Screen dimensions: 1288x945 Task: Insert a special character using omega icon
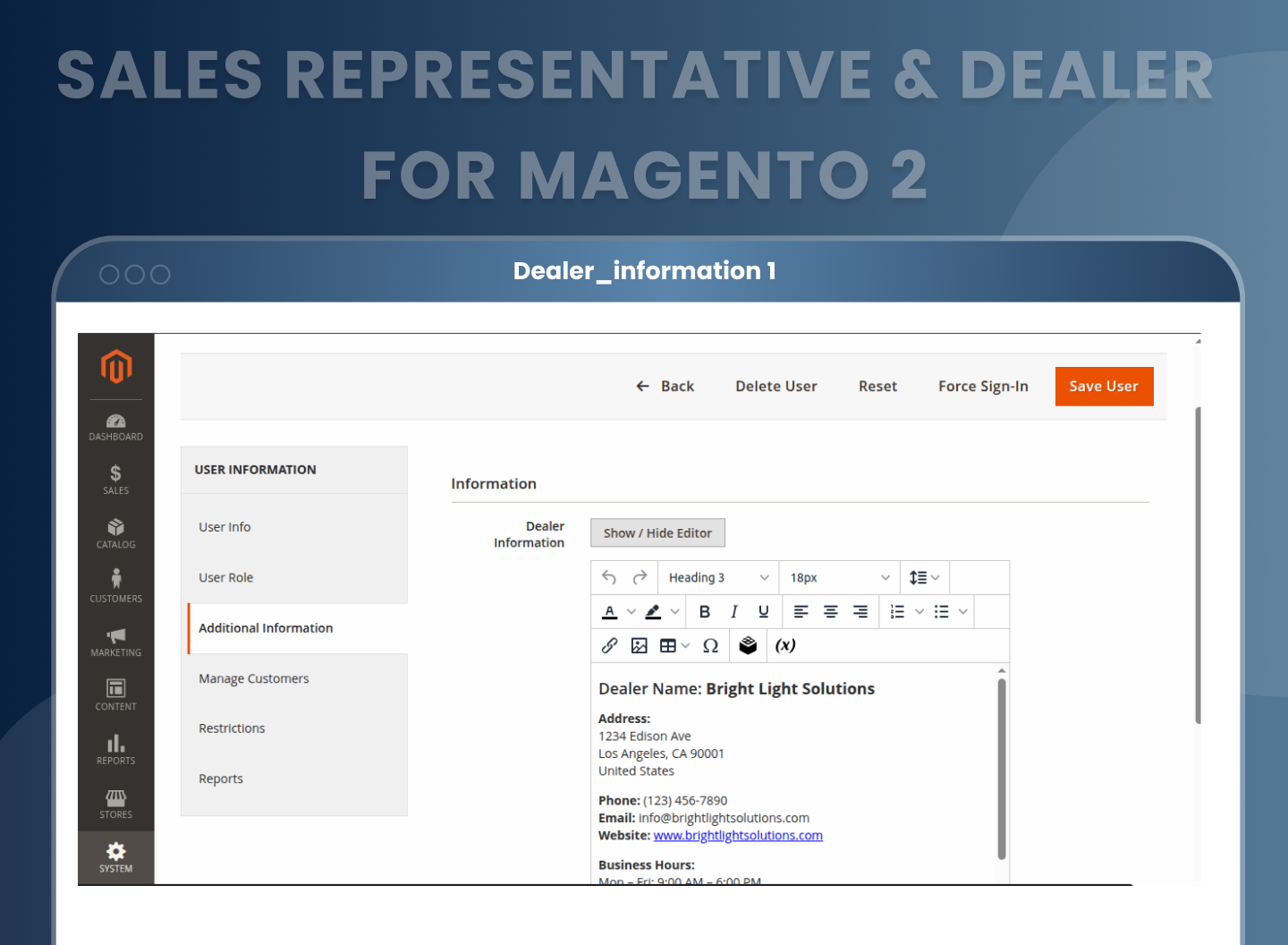pyautogui.click(x=710, y=645)
